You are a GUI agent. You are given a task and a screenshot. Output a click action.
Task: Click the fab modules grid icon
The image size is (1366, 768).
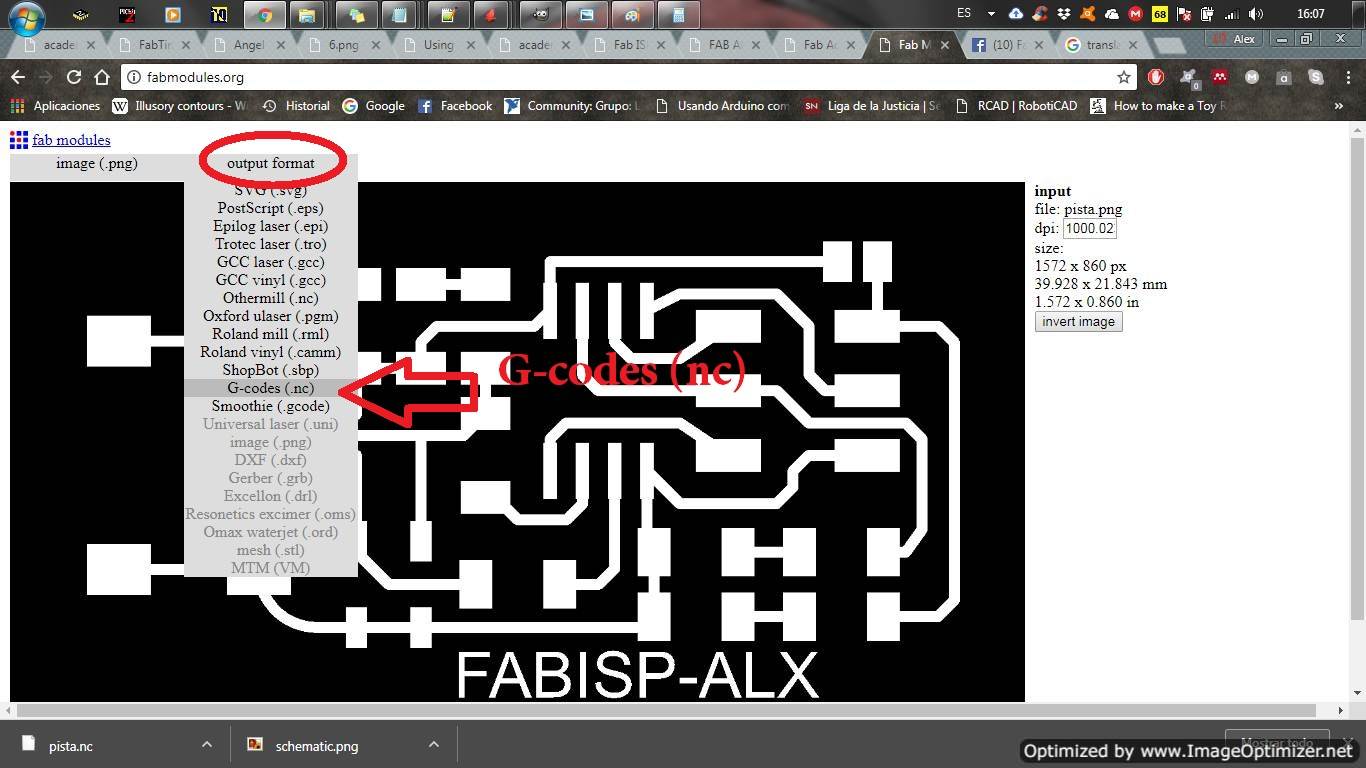(x=19, y=140)
